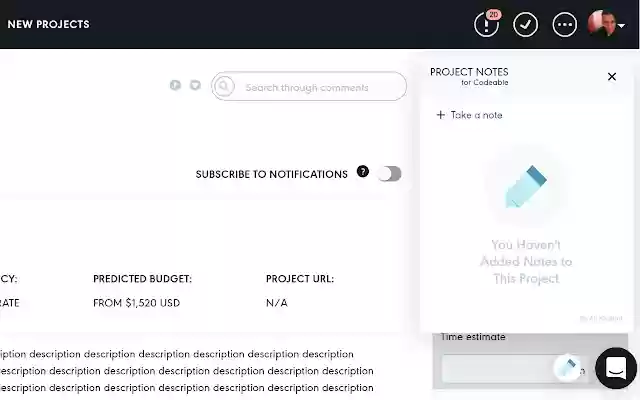Click Take a note

(476, 115)
